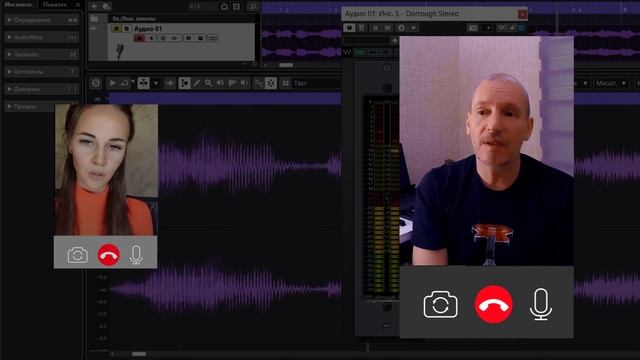Click the plugin preset name field
The width and height of the screenshot is (640, 360).
coord(367,40)
